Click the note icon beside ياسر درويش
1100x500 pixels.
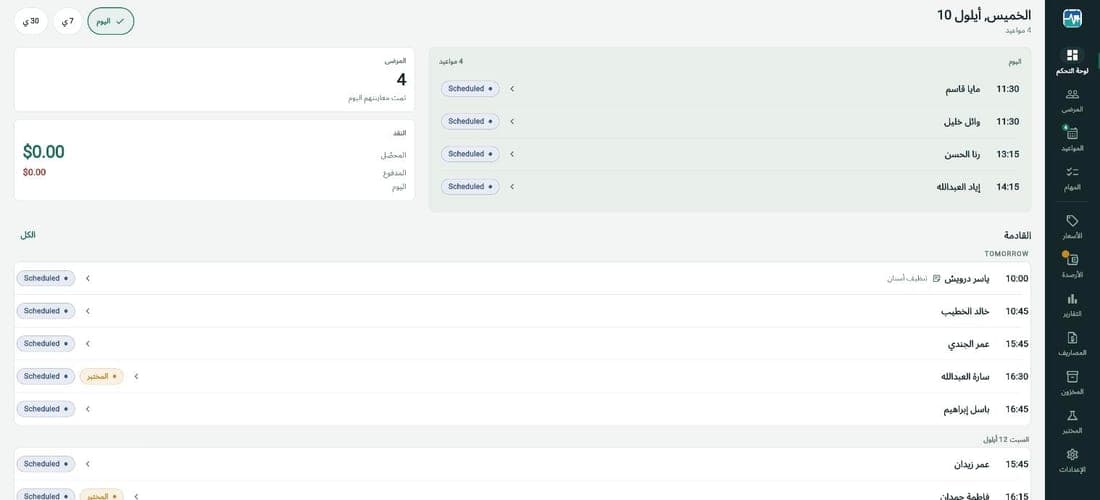[937, 278]
